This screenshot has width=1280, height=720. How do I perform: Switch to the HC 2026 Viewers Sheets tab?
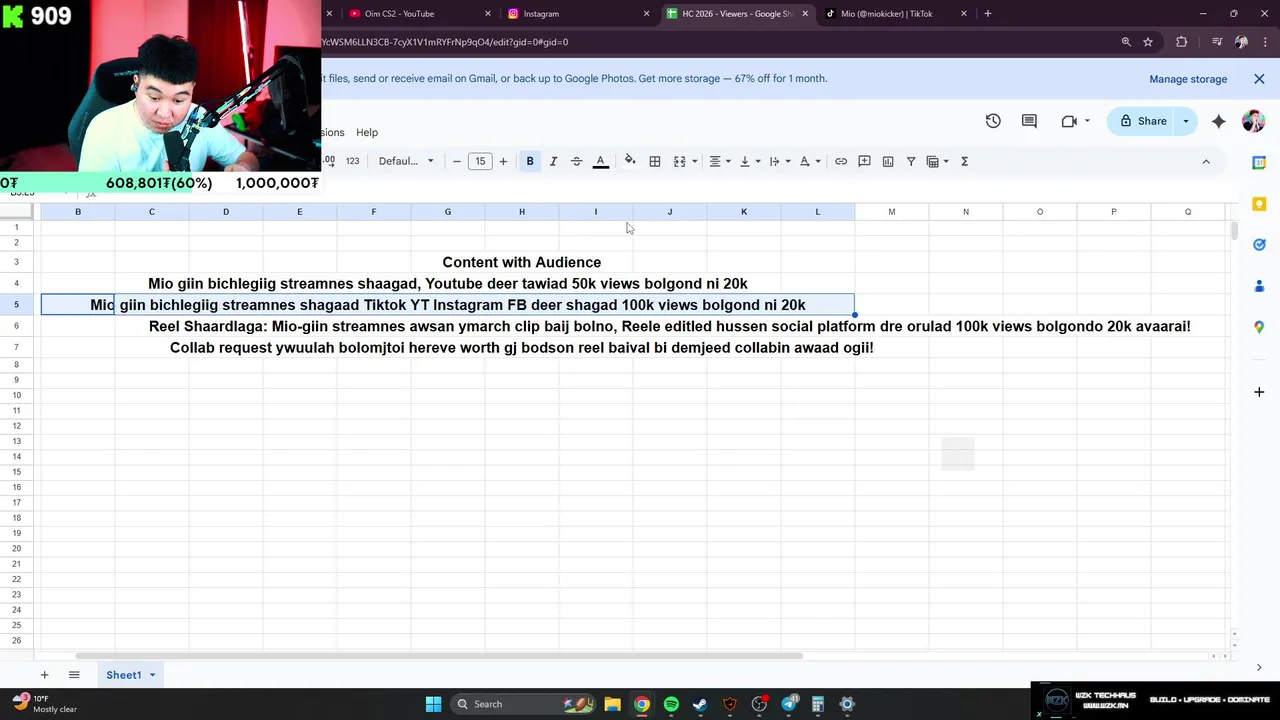[x=737, y=14]
